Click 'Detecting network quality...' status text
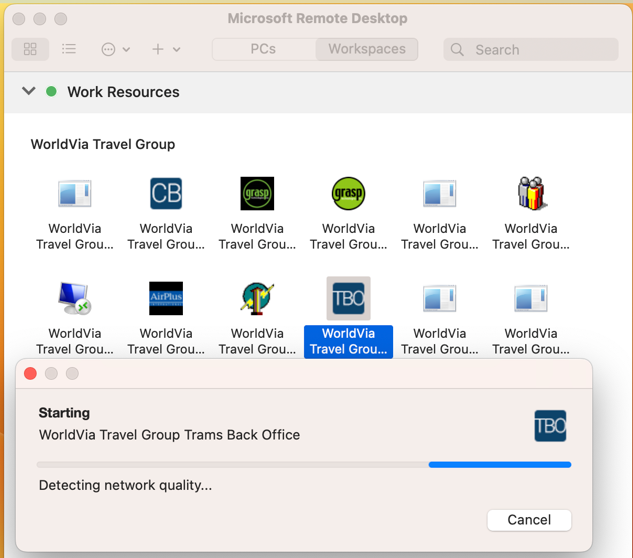This screenshot has height=558, width=633. point(125,485)
